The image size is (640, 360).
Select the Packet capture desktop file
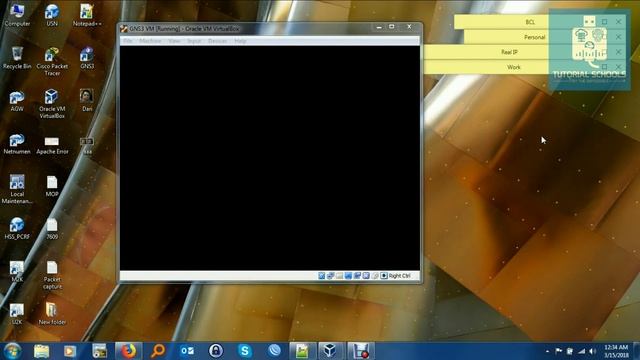[x=52, y=275]
